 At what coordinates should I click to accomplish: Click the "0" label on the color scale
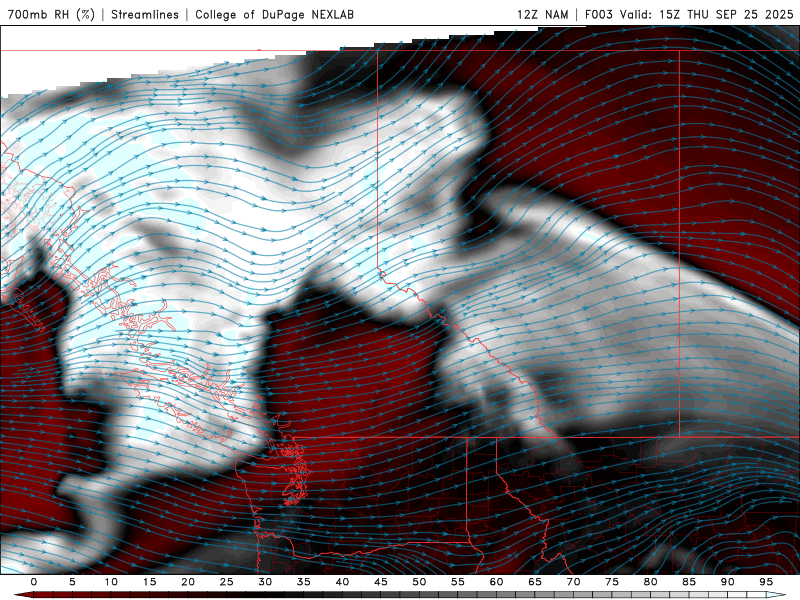[x=34, y=582]
